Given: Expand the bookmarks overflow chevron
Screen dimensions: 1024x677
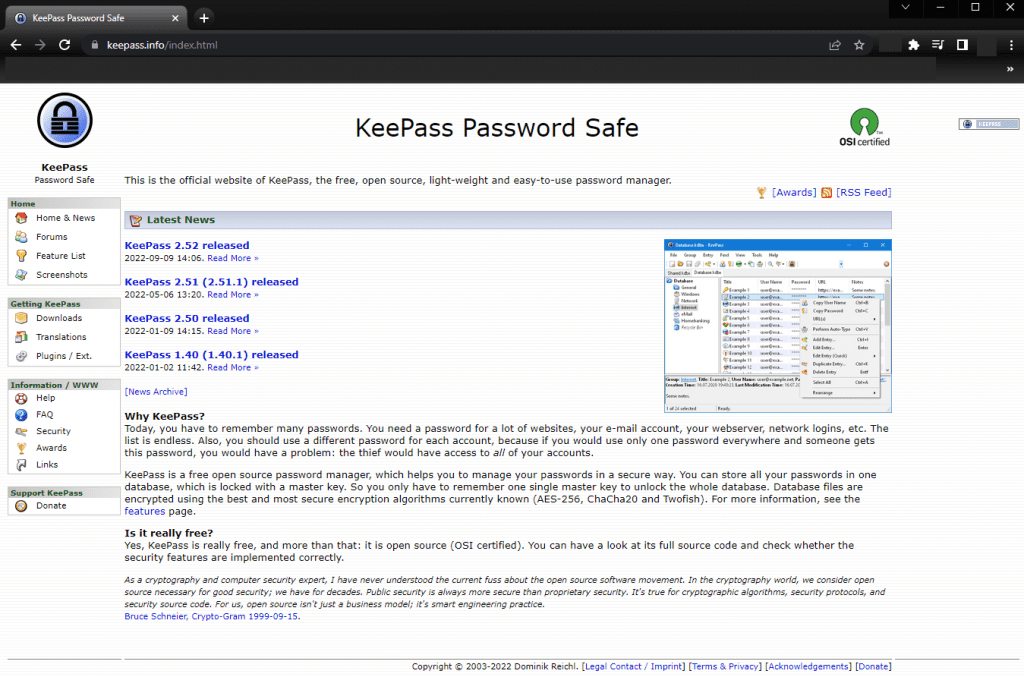Looking at the screenshot, I should click(1009, 69).
